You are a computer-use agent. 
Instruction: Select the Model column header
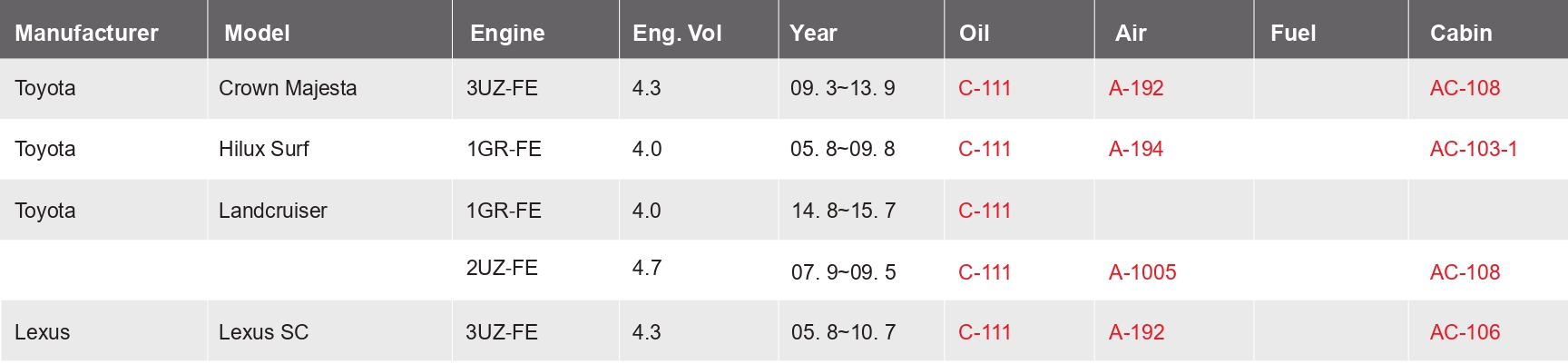click(x=257, y=33)
